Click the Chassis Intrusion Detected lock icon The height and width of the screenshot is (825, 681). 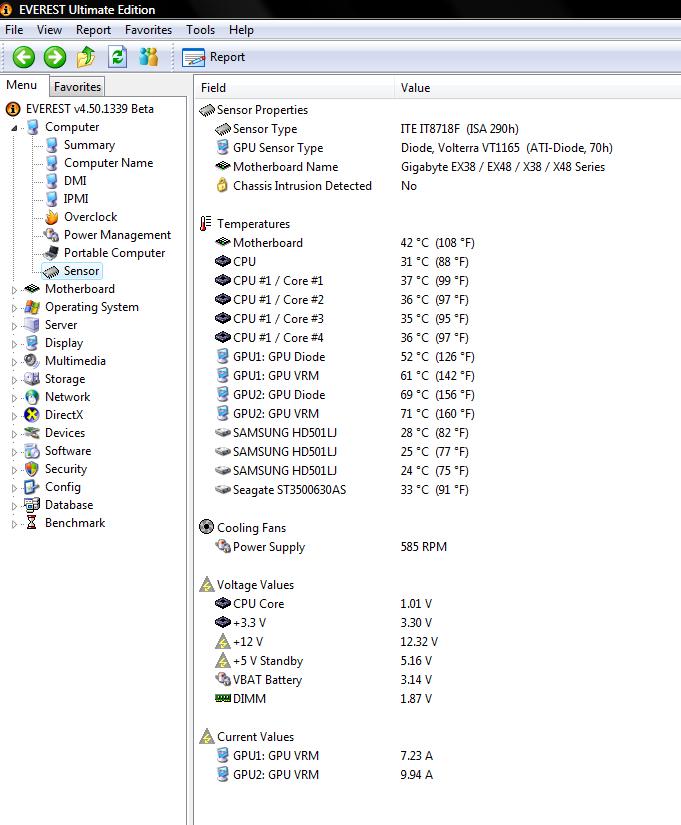coord(223,185)
